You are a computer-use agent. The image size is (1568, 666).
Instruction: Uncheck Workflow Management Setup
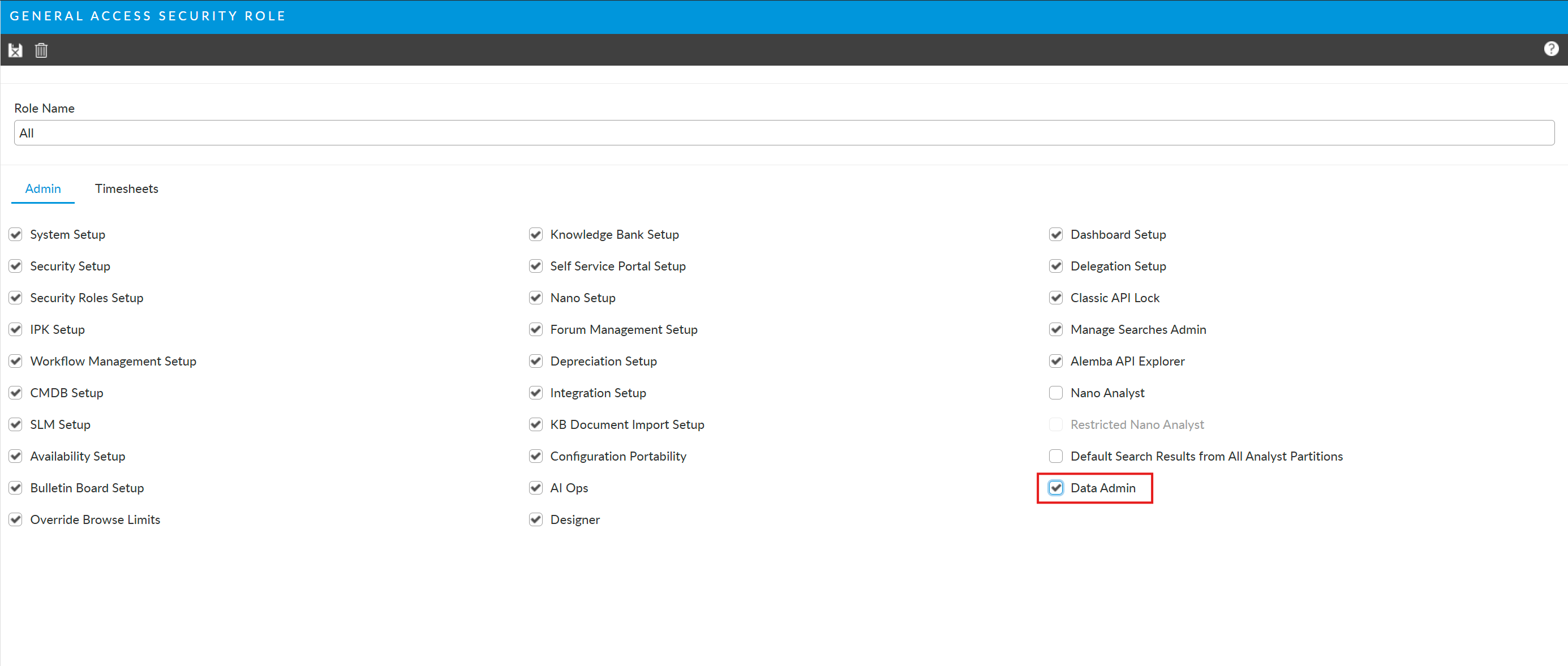pyautogui.click(x=16, y=361)
